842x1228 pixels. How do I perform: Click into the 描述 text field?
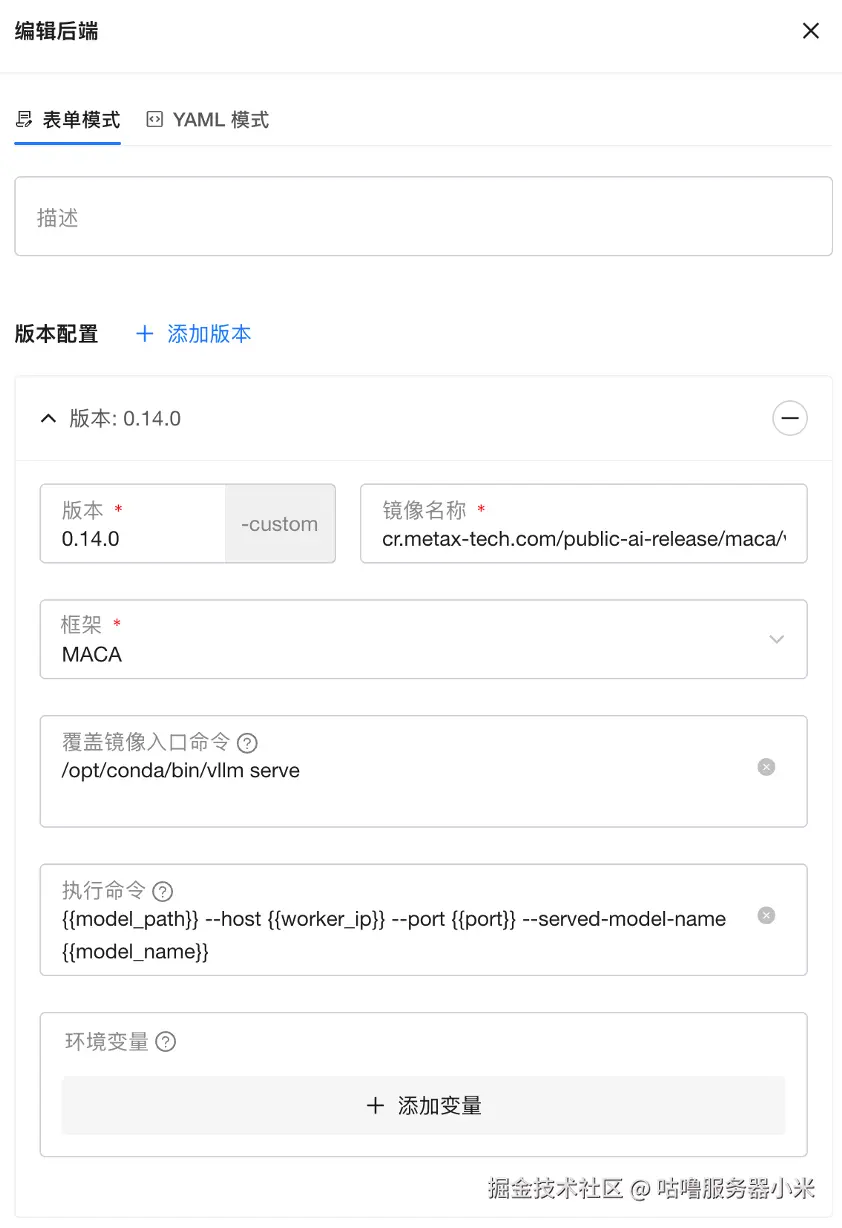pyautogui.click(x=423, y=217)
